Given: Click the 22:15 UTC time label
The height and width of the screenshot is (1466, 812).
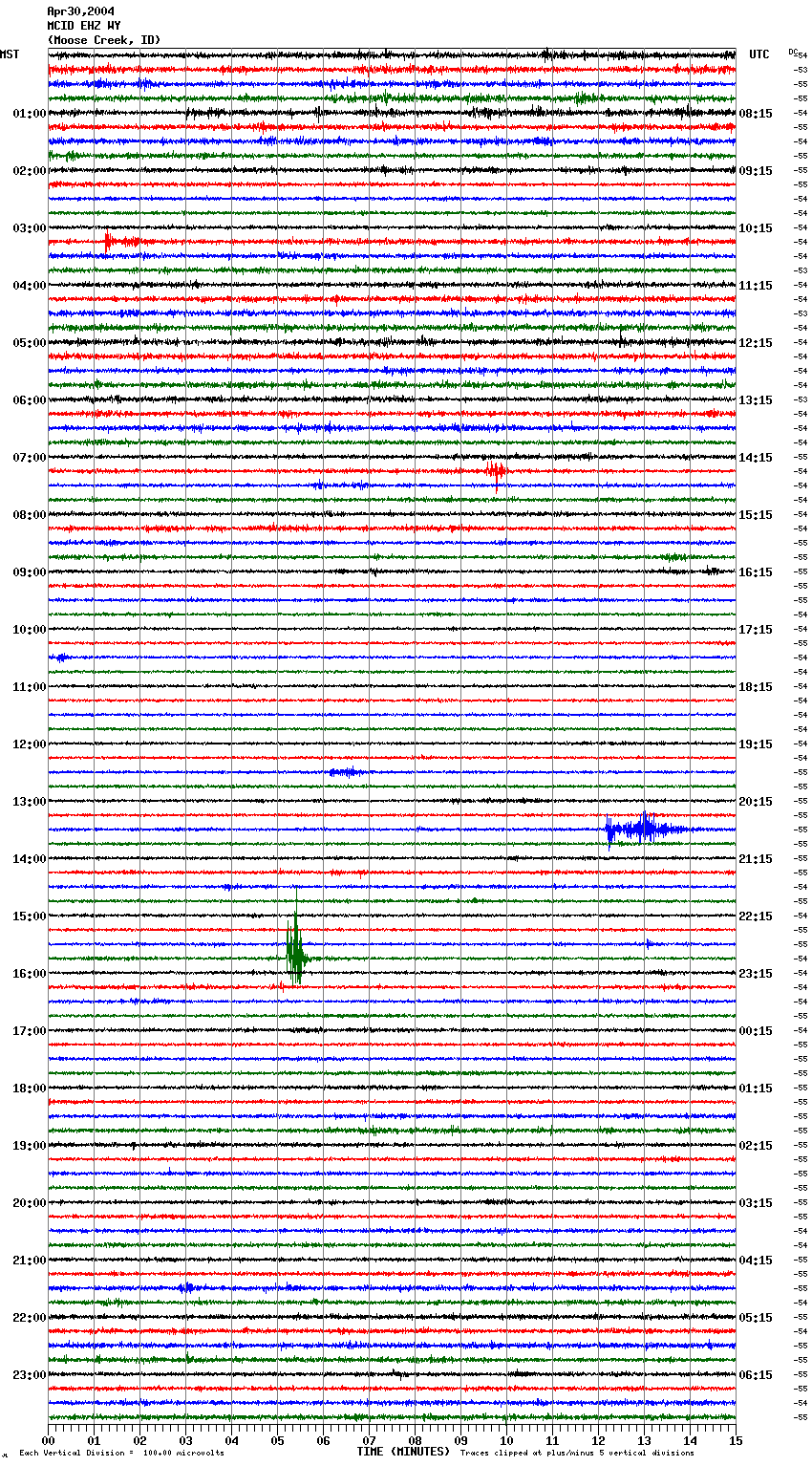Looking at the screenshot, I should [756, 916].
